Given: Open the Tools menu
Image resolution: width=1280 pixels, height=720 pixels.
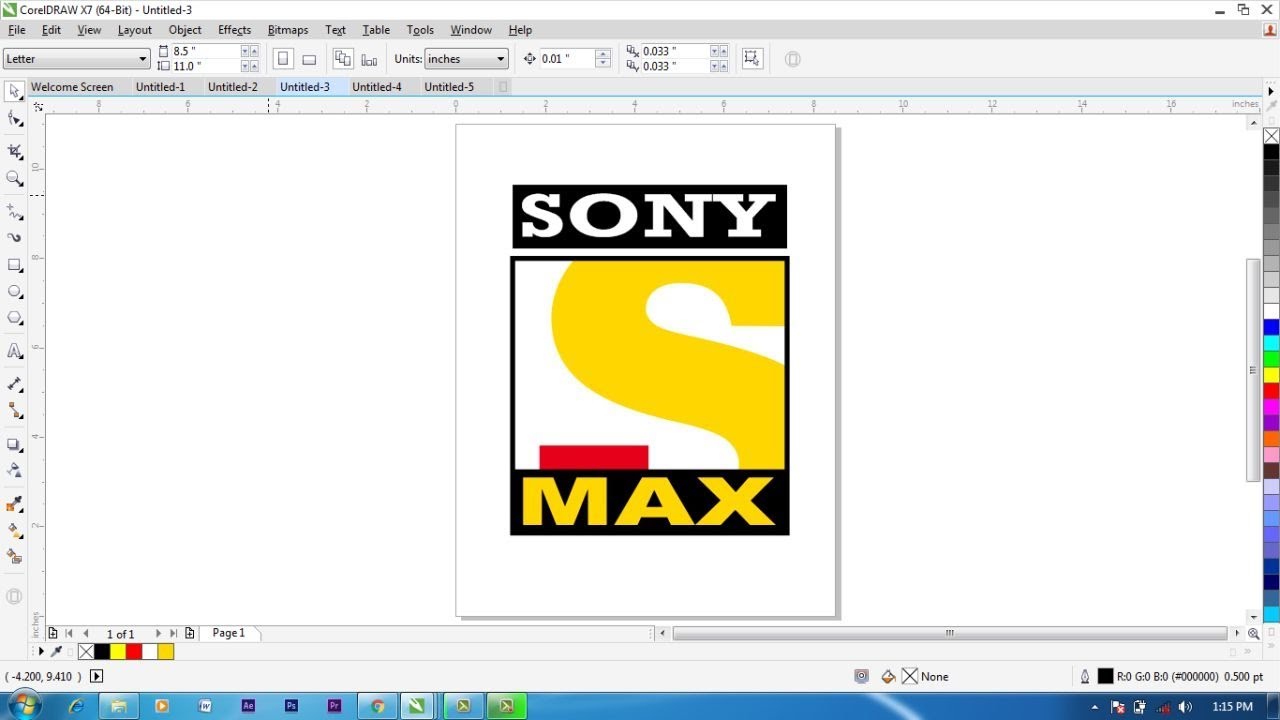Looking at the screenshot, I should click(420, 30).
